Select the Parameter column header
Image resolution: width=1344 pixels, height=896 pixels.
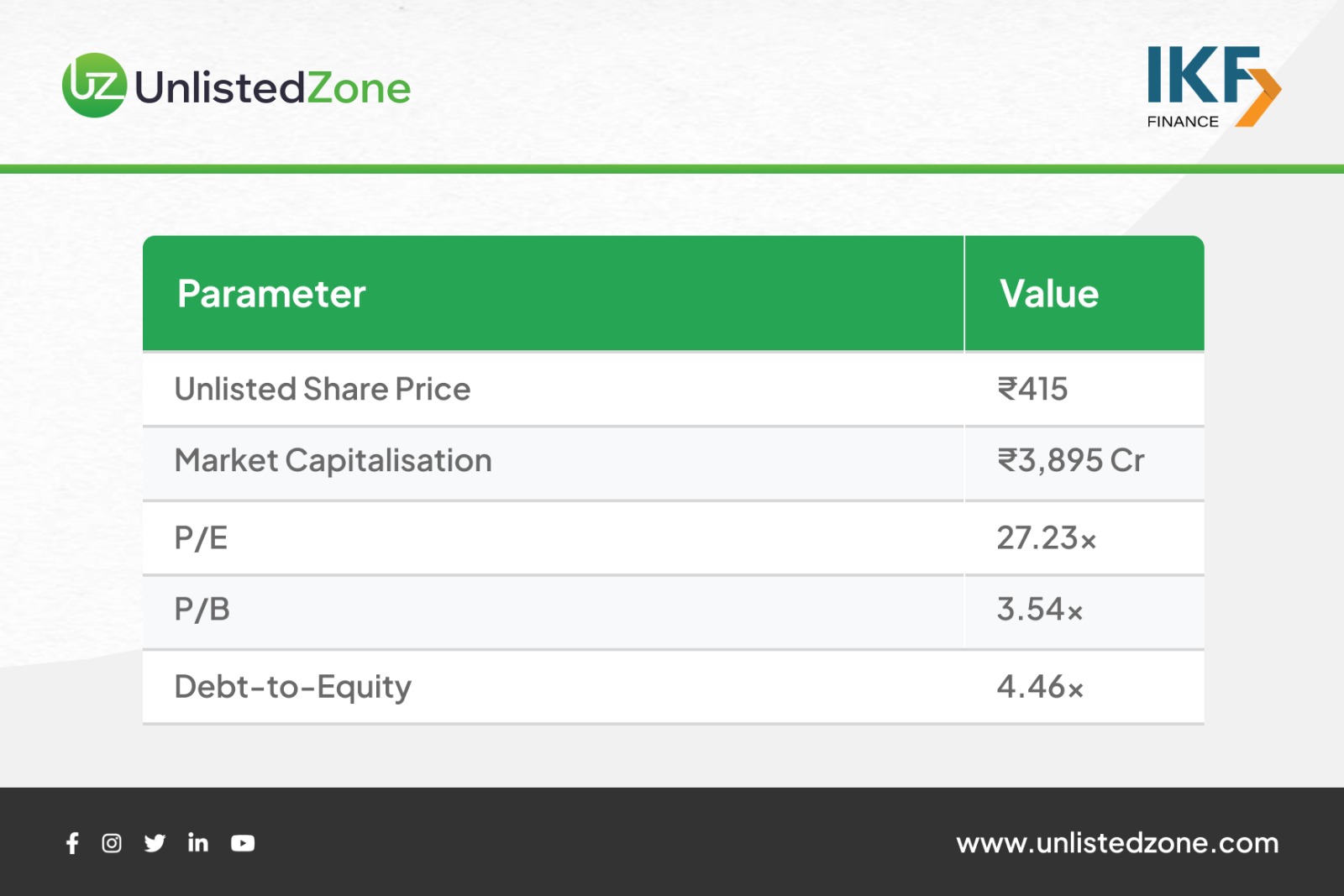click(x=271, y=294)
